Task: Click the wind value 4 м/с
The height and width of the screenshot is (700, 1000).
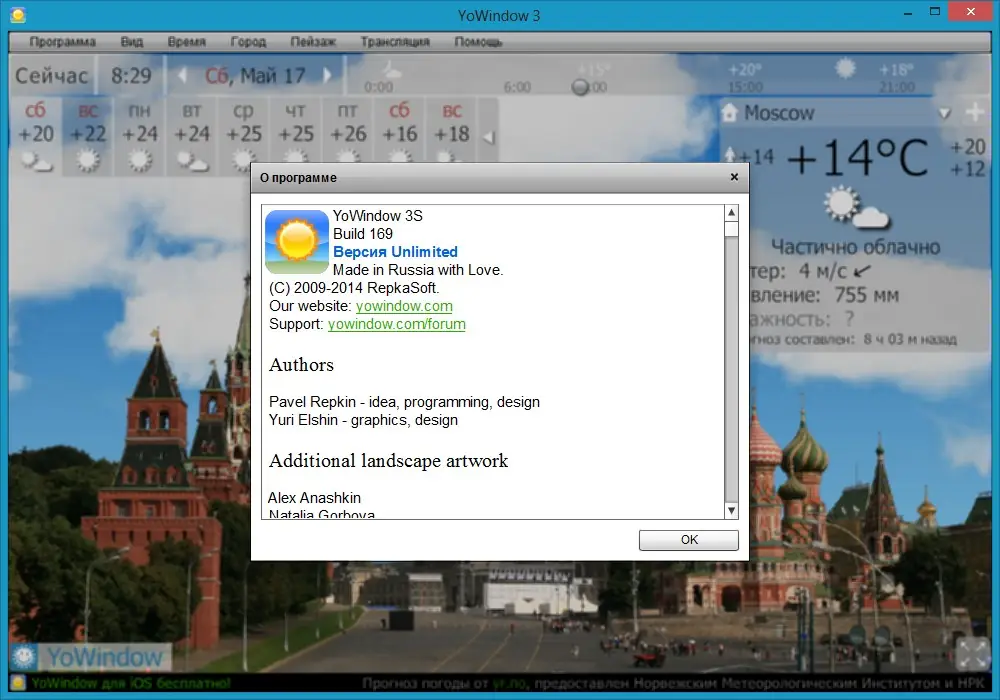Action: (x=823, y=271)
